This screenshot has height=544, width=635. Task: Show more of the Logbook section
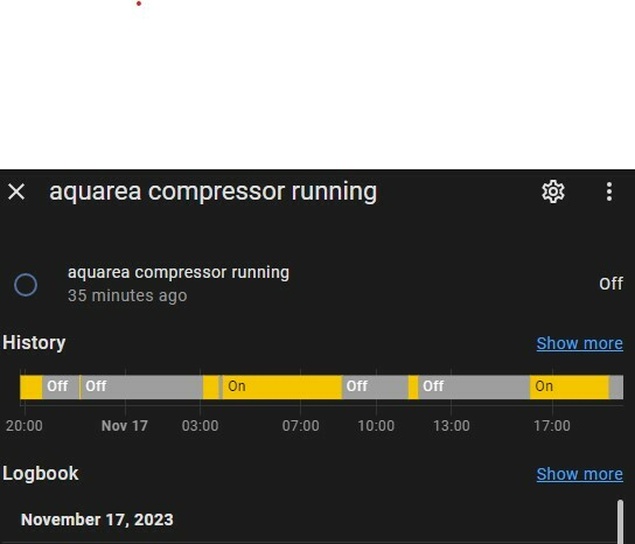click(580, 474)
